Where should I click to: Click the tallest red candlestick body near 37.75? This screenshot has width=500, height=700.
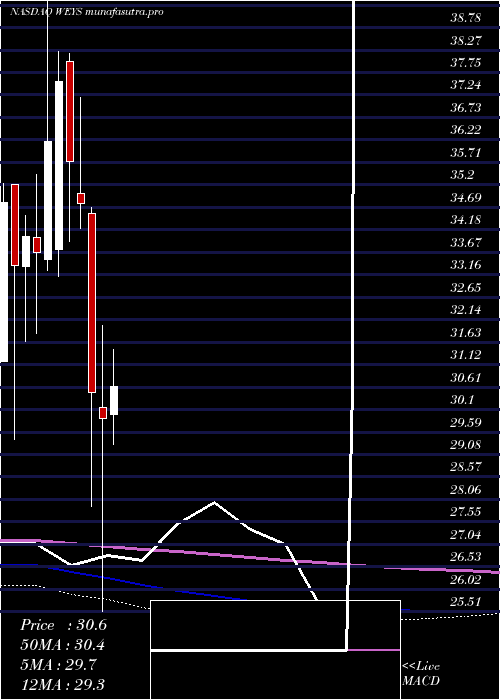click(70, 111)
